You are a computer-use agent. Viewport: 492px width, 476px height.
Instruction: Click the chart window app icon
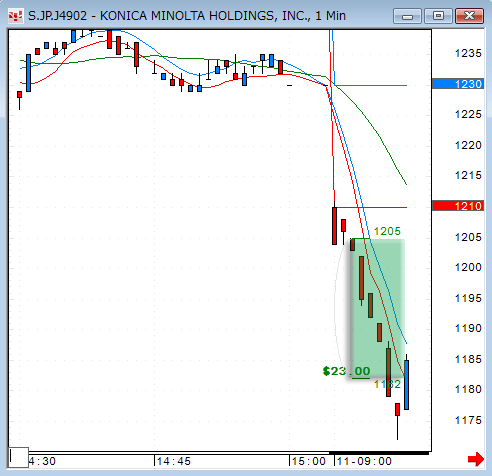[x=15, y=16]
